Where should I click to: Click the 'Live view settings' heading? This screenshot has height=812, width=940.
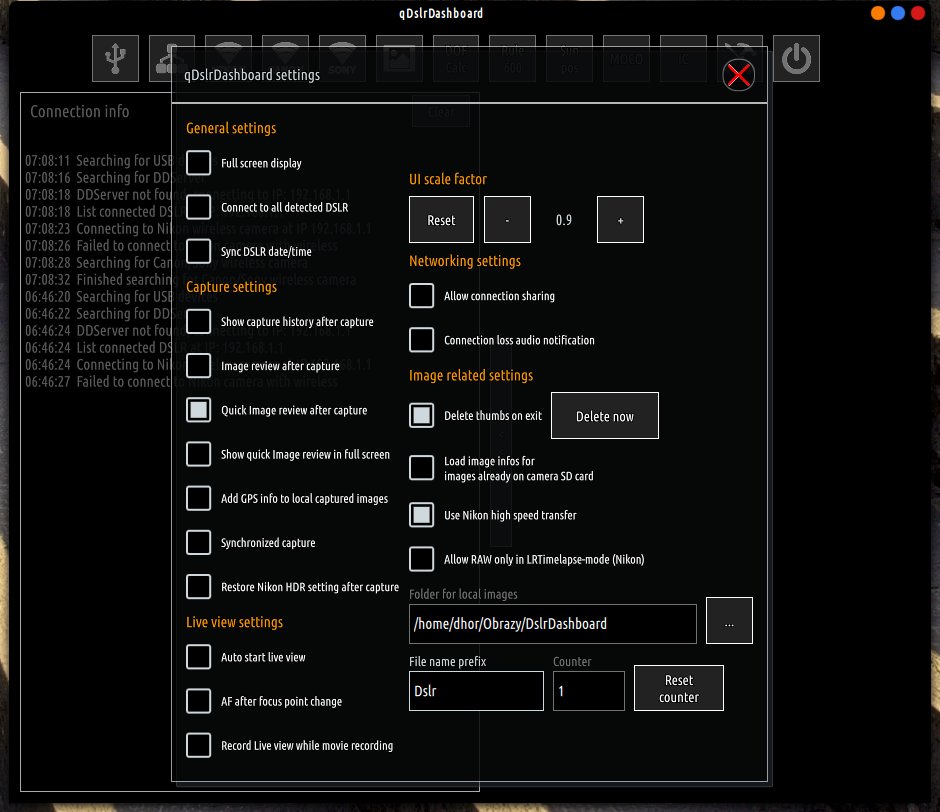click(234, 622)
